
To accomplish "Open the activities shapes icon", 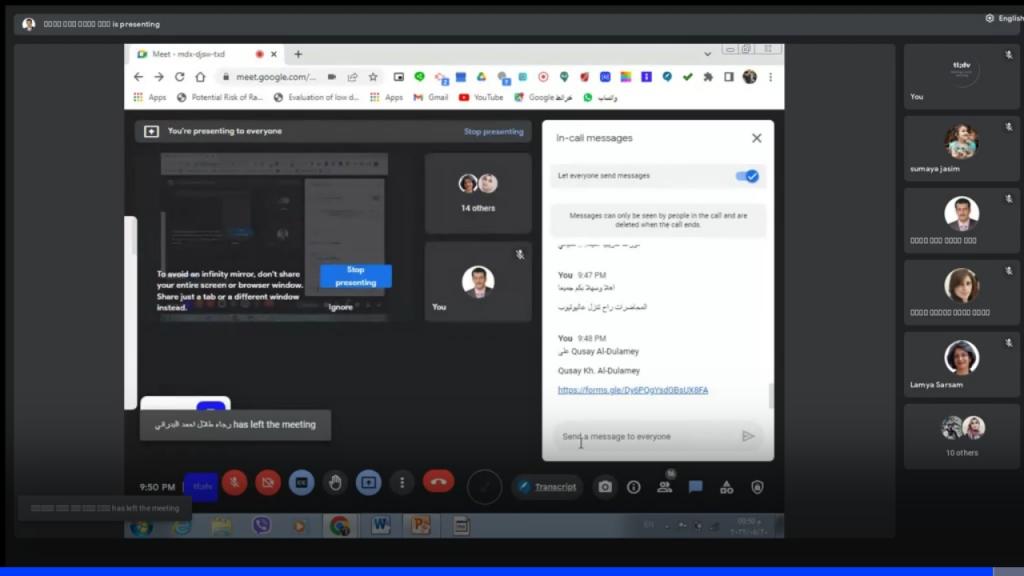I will pyautogui.click(x=726, y=487).
